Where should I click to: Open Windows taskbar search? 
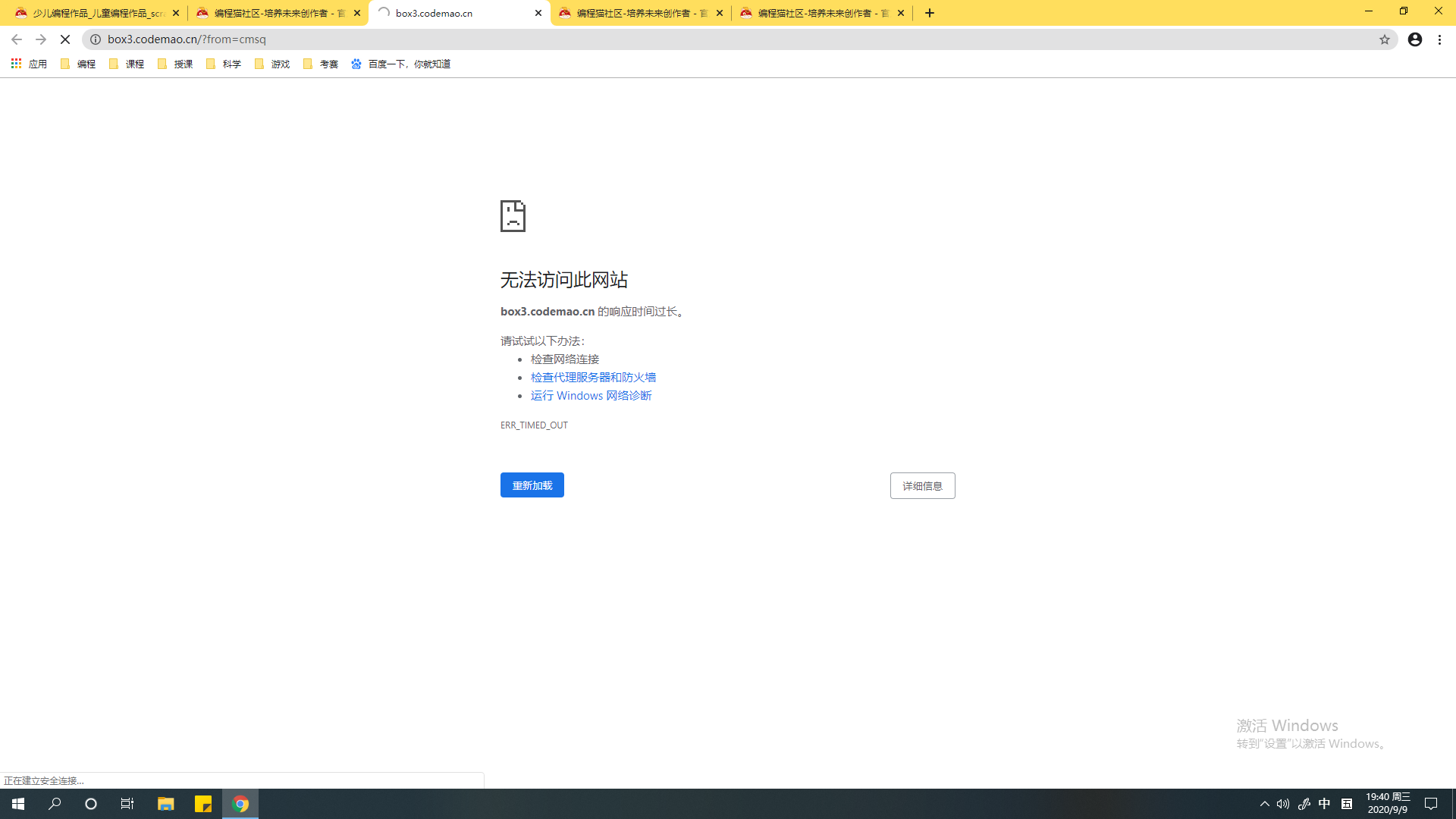click(55, 804)
